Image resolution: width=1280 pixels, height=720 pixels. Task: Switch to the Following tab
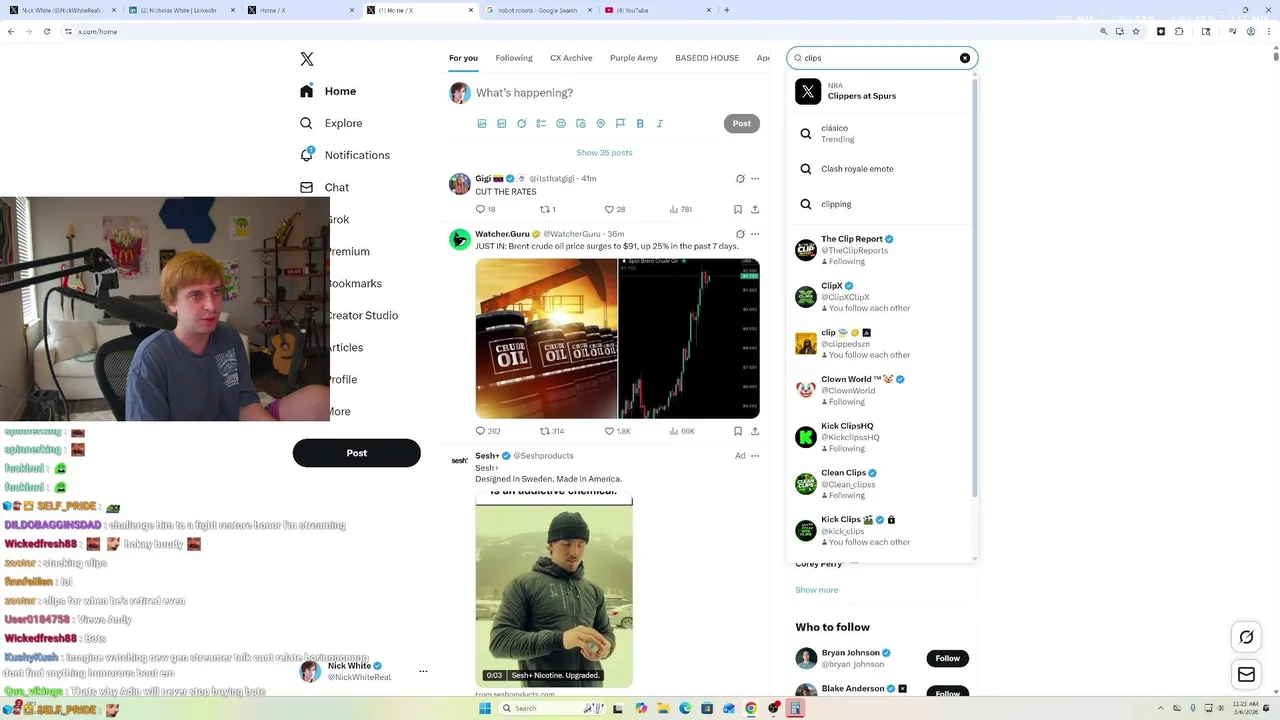514,58
